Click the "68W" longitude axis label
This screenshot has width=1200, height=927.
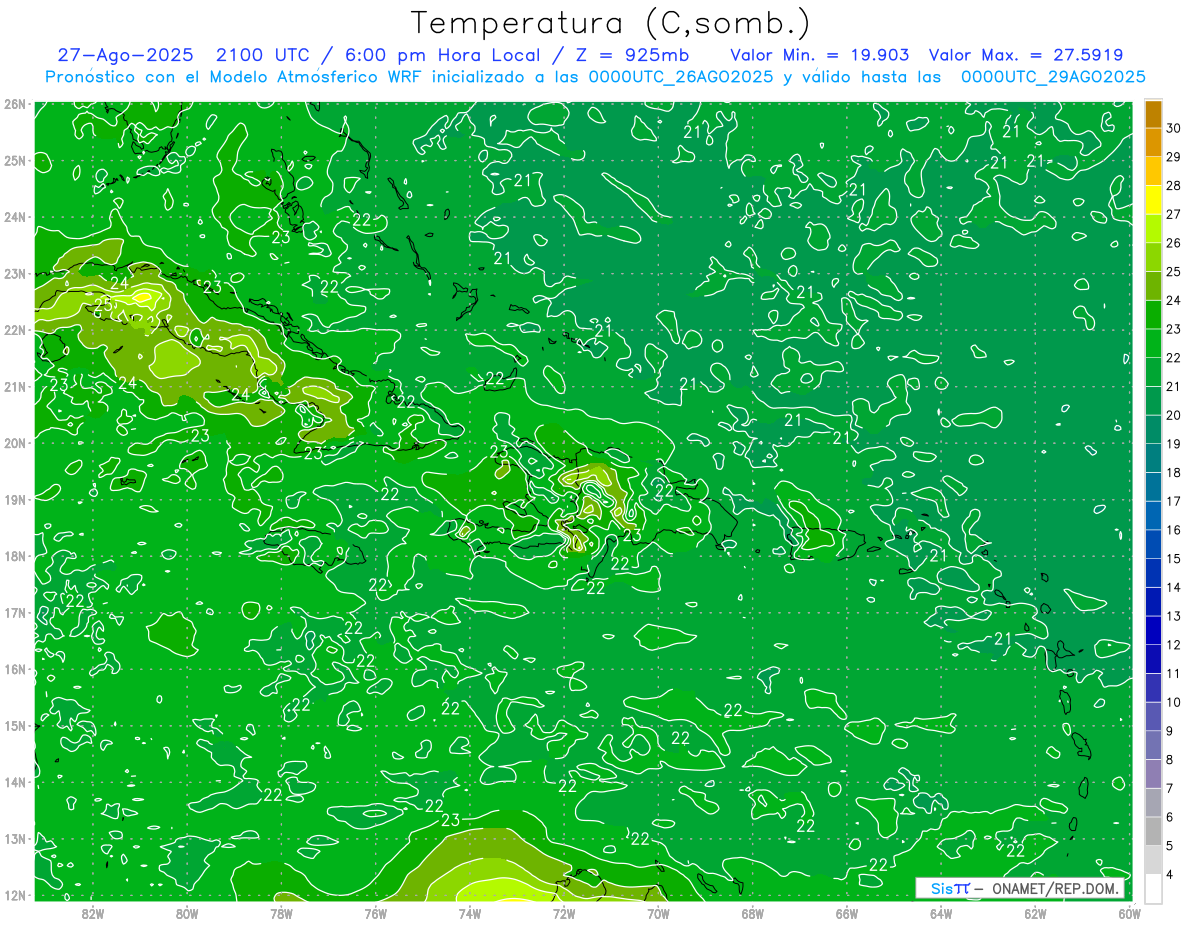pyautogui.click(x=753, y=912)
